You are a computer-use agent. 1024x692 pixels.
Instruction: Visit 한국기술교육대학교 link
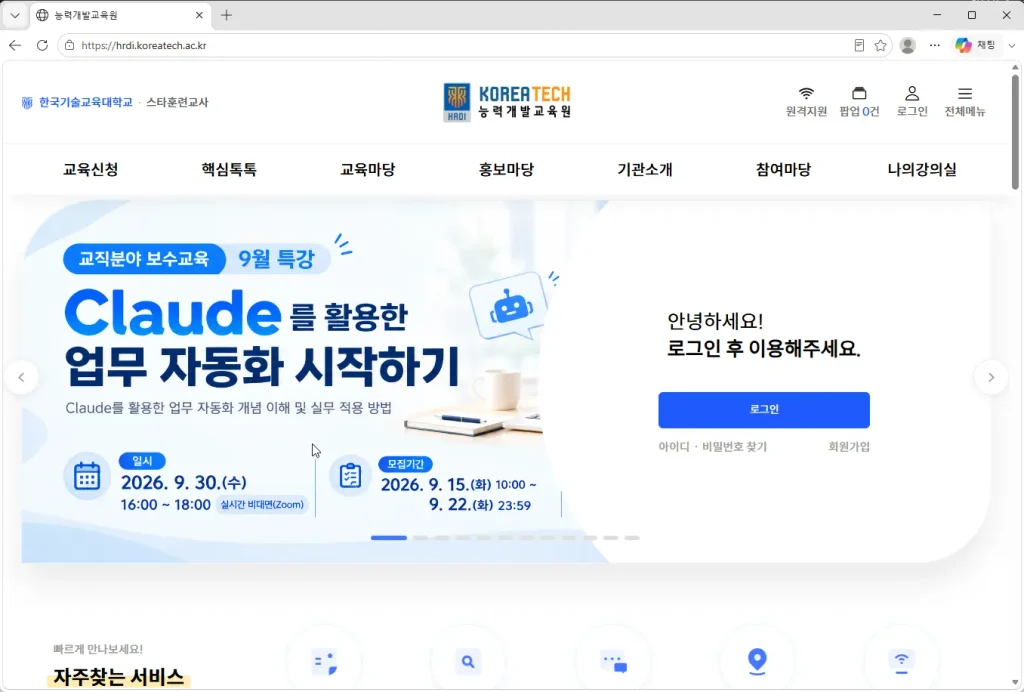(x=78, y=102)
